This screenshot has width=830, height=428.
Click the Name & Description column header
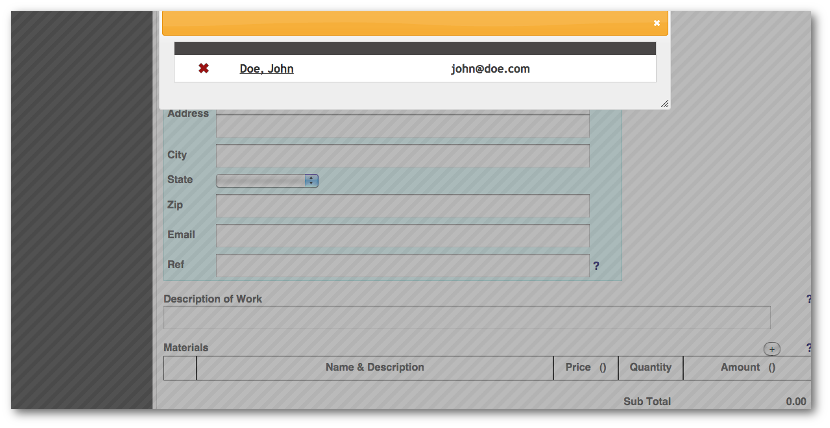(x=374, y=368)
